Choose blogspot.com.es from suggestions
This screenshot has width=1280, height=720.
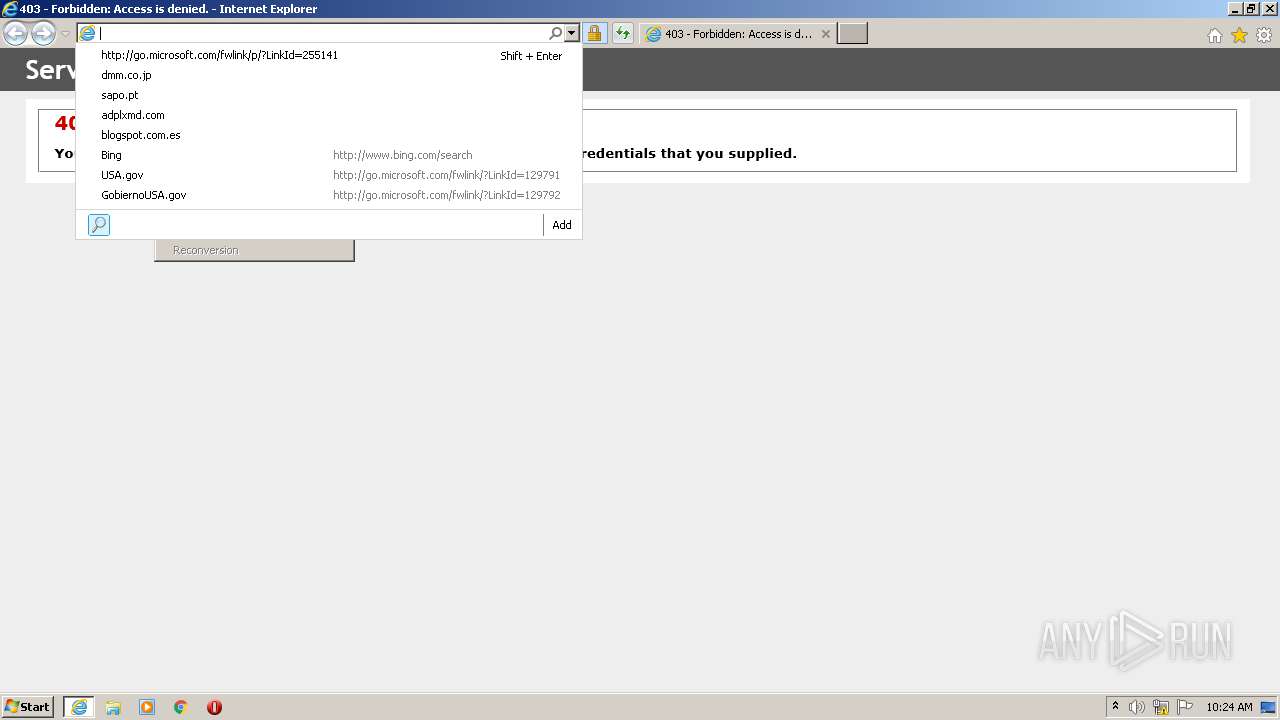pos(329,135)
